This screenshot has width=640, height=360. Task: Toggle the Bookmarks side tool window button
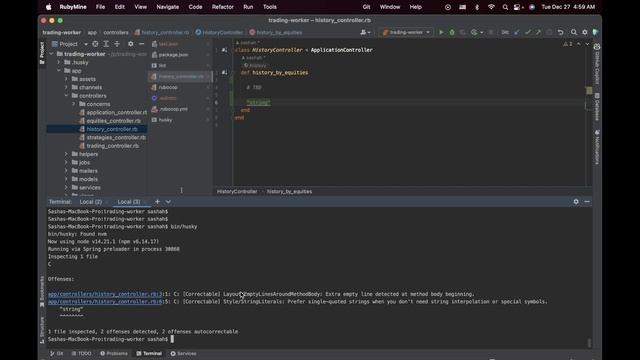42,291
